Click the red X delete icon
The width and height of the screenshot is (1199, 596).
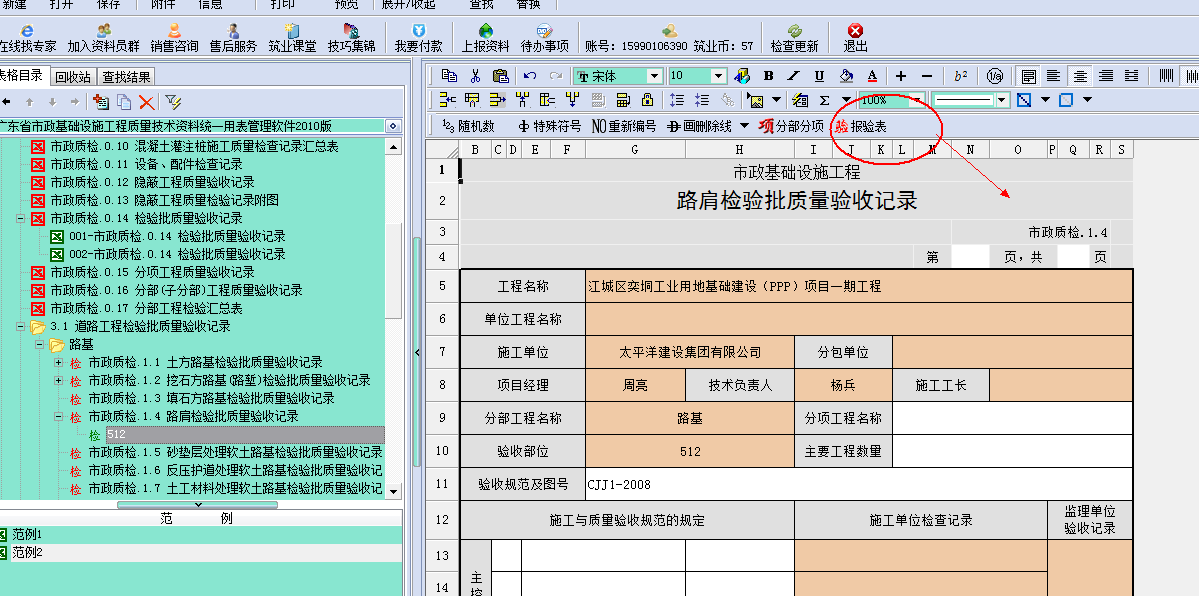coord(146,102)
